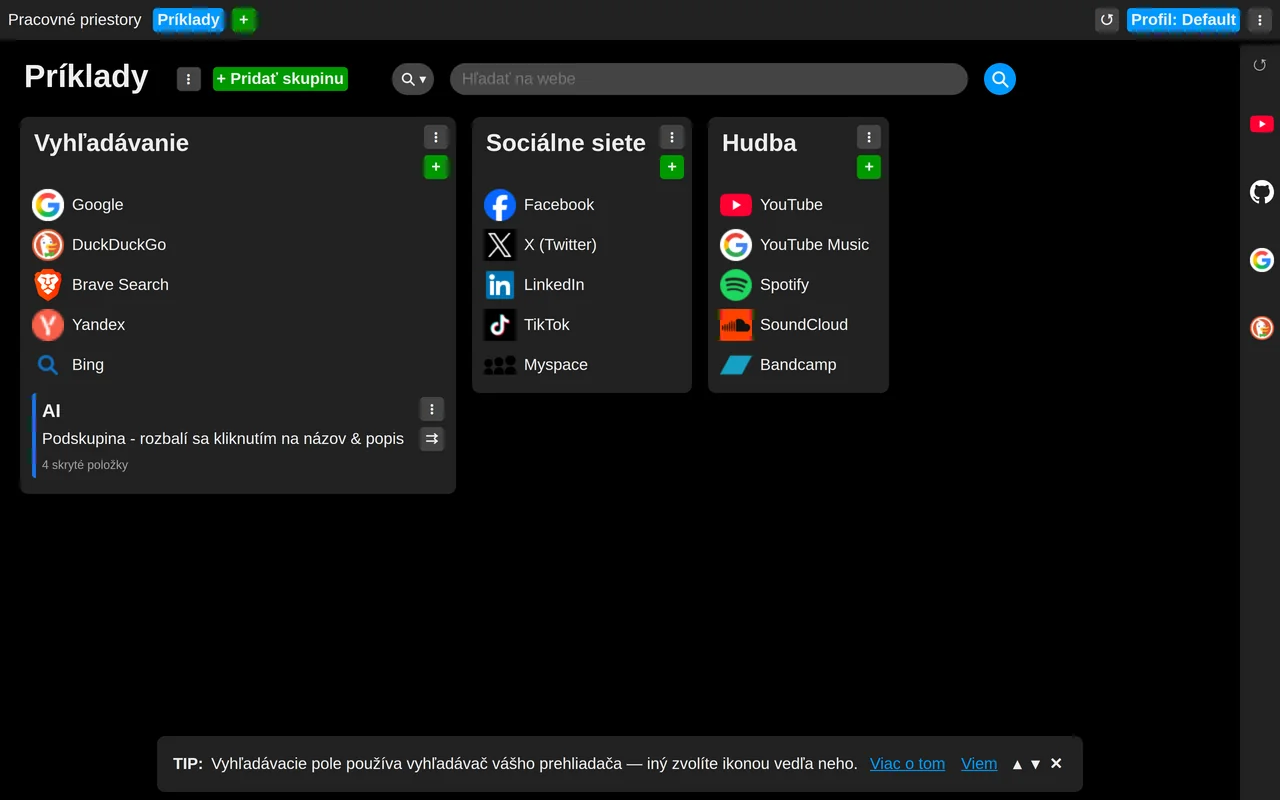Click the SoundCloud bookmark icon
Screen dimensions: 1280x800
736,325
